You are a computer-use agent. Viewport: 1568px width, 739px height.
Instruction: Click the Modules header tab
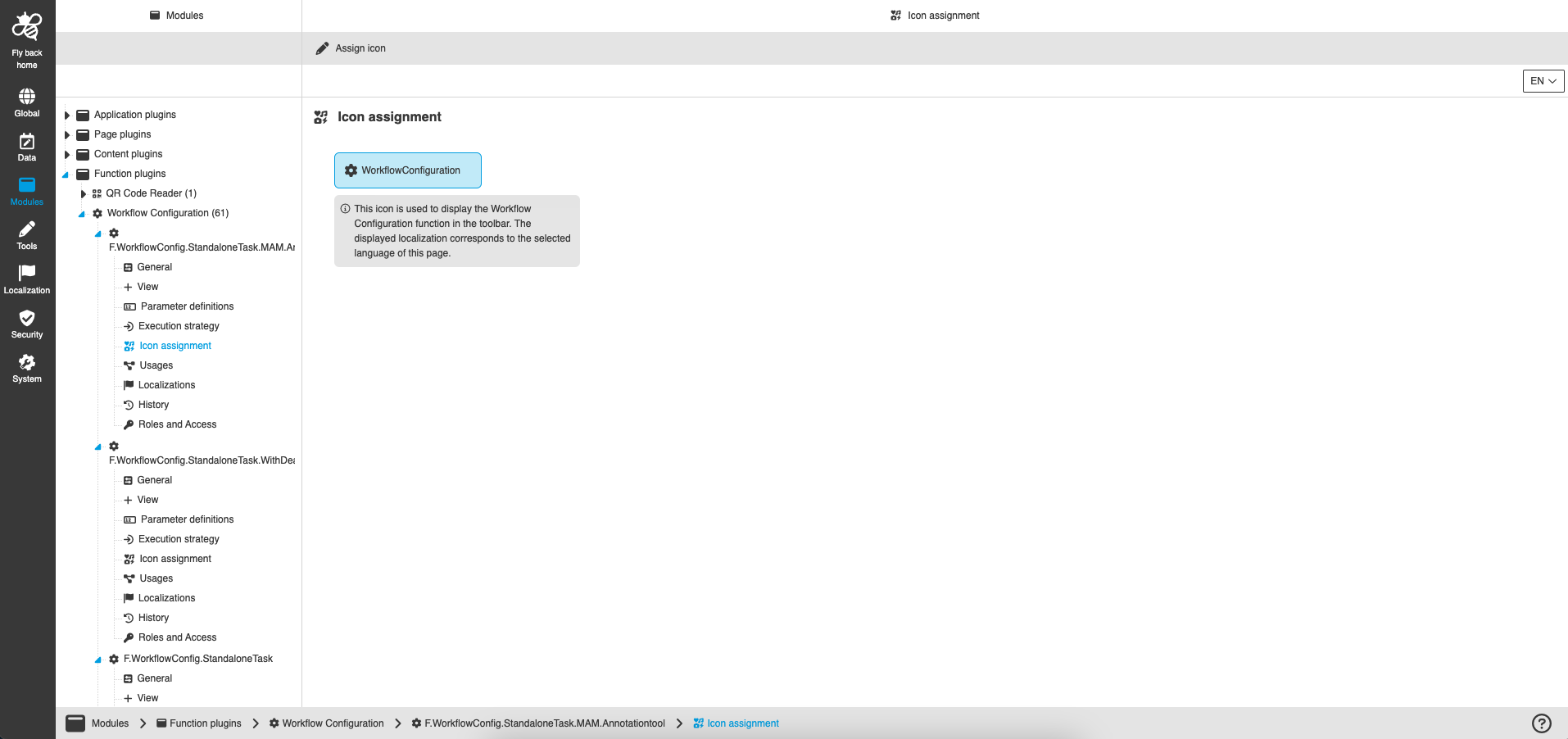(x=177, y=16)
